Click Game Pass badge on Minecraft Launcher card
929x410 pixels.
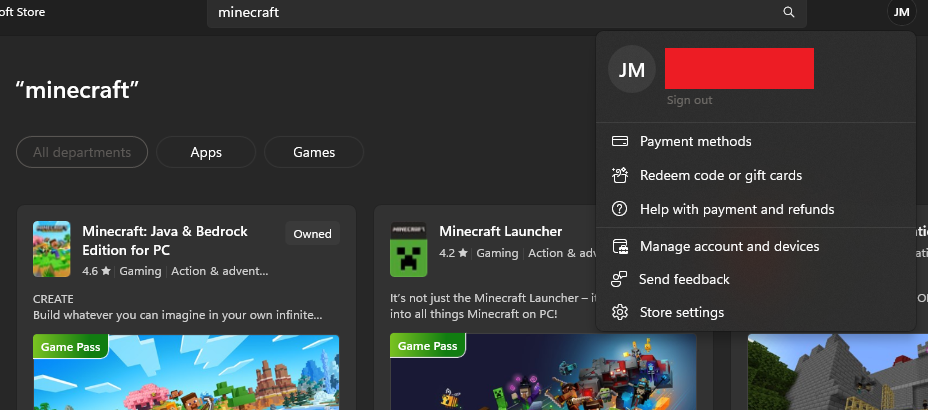coord(428,346)
